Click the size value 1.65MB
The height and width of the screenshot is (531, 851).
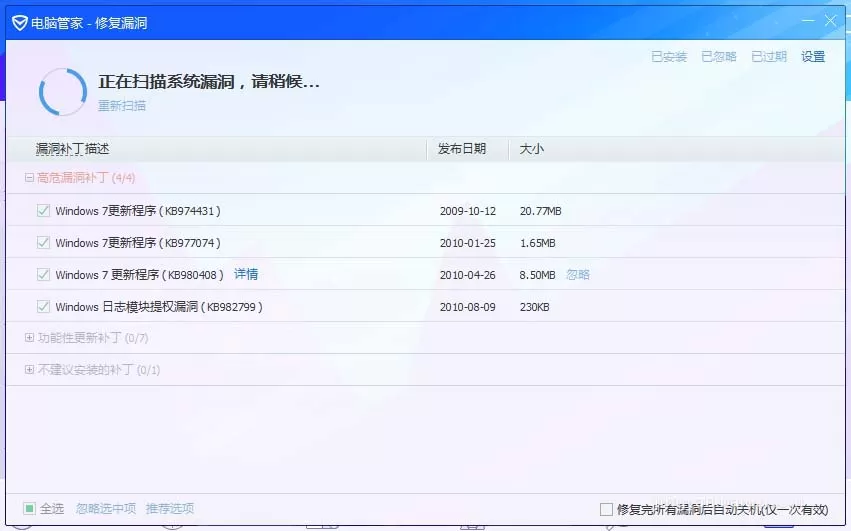click(537, 243)
